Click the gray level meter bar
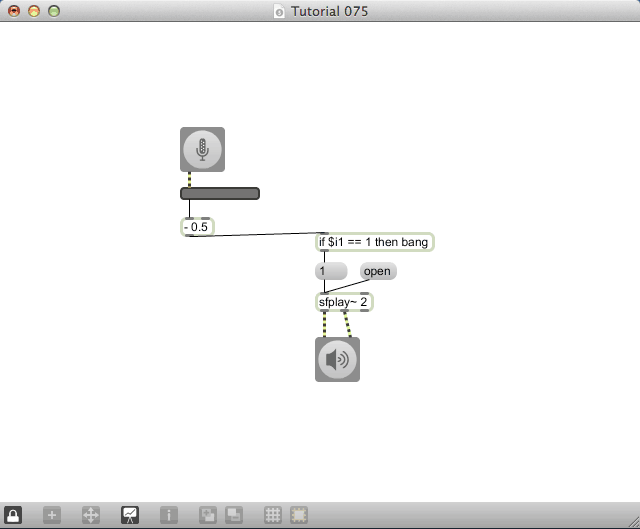Image resolution: width=640 pixels, height=529 pixels. (220, 194)
